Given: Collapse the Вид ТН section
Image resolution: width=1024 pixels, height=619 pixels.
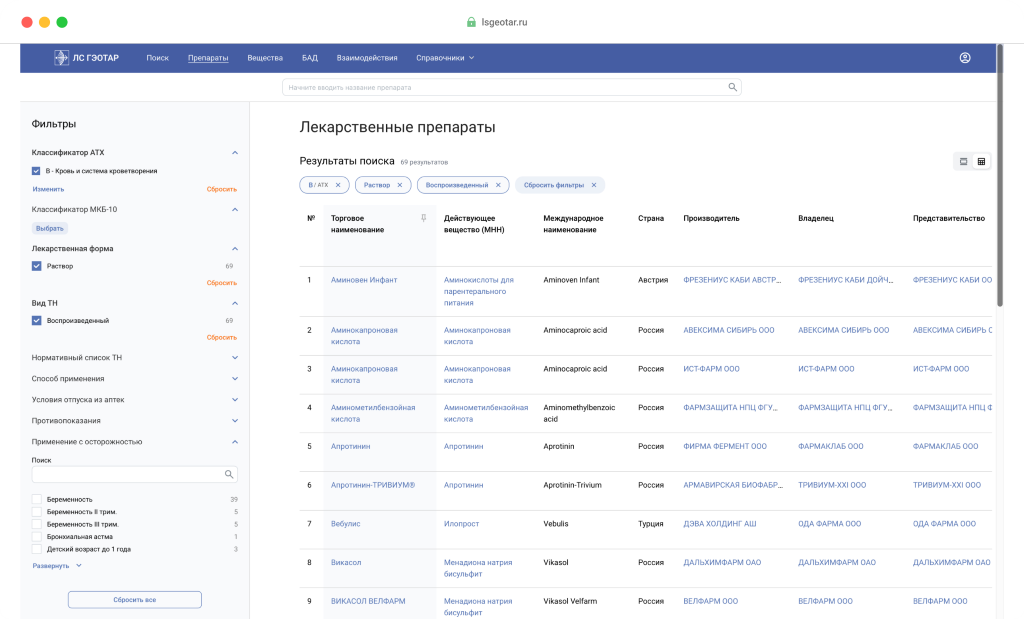Looking at the screenshot, I should pyautogui.click(x=234, y=304).
